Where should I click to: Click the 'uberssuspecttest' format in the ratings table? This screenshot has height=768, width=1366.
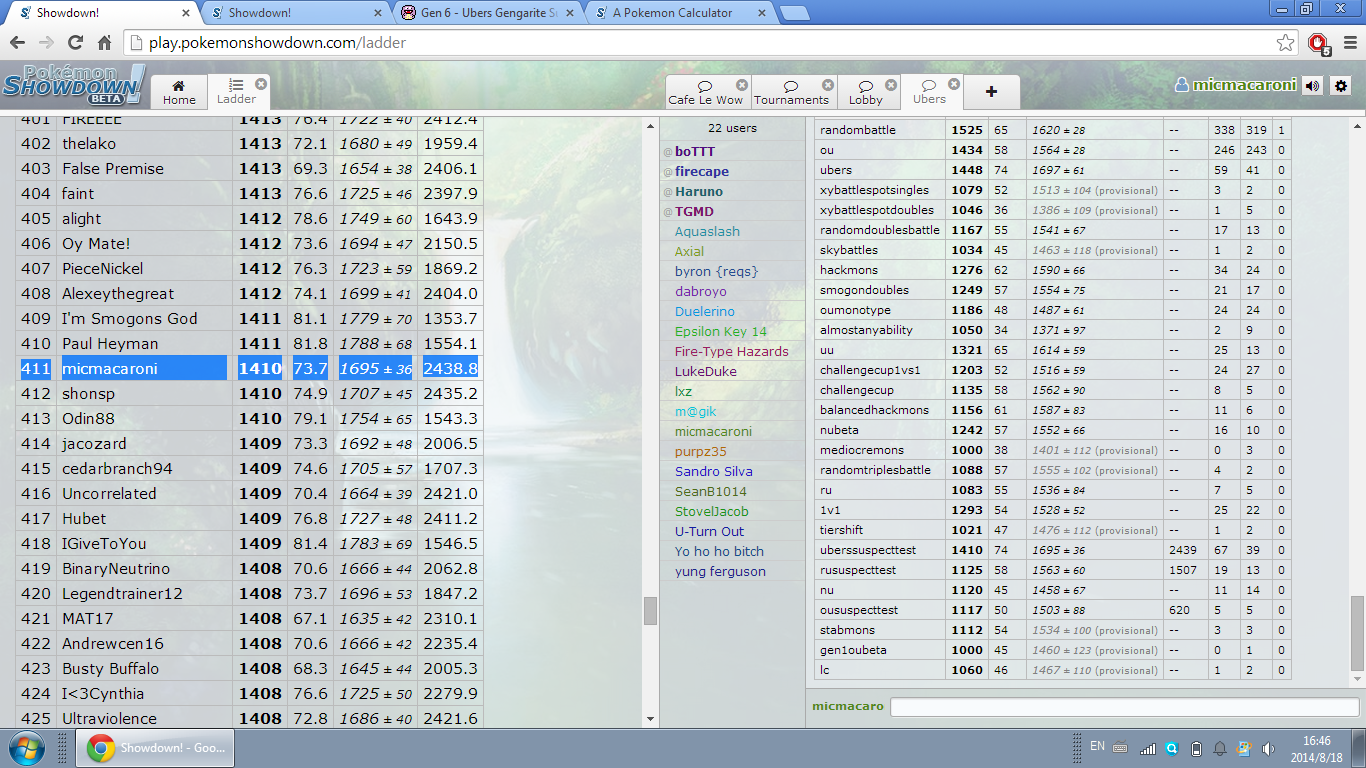click(868, 551)
